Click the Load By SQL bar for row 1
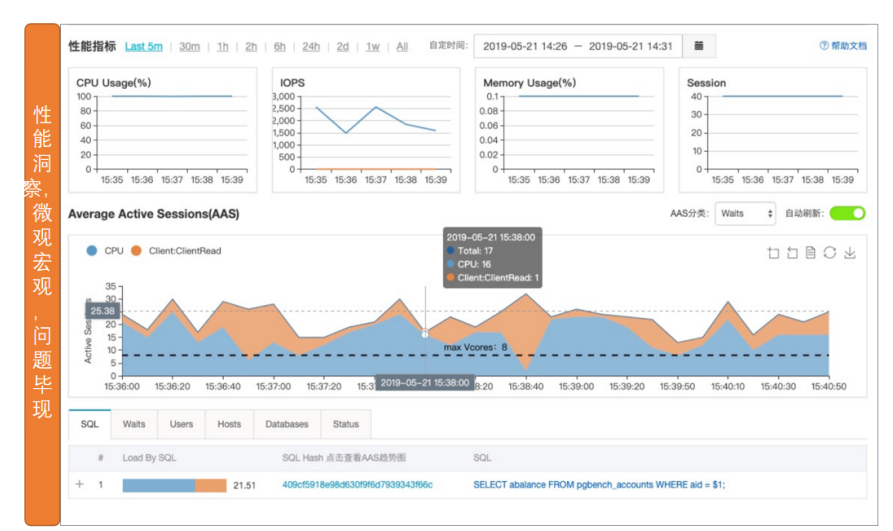 click(174, 485)
